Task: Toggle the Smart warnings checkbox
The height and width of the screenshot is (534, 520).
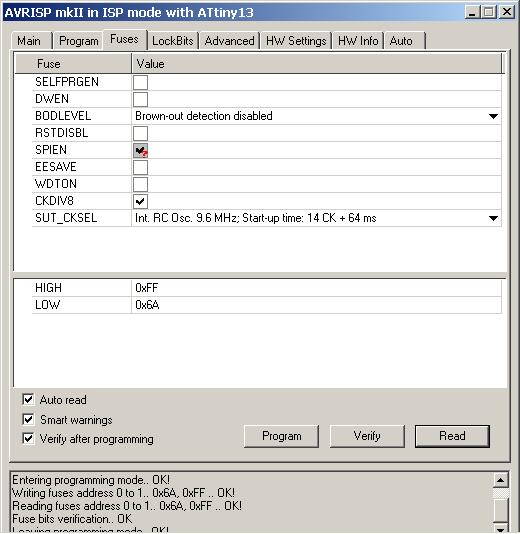Action: (28, 419)
